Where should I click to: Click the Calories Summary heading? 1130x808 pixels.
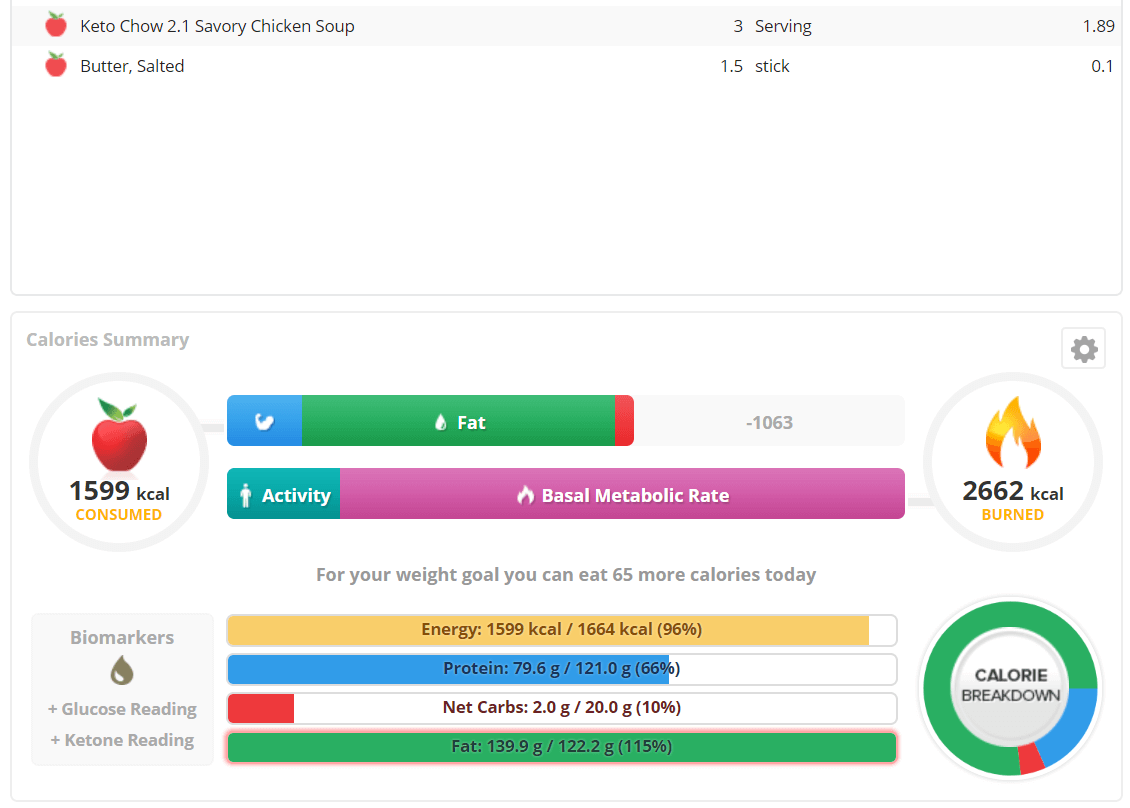pos(107,339)
